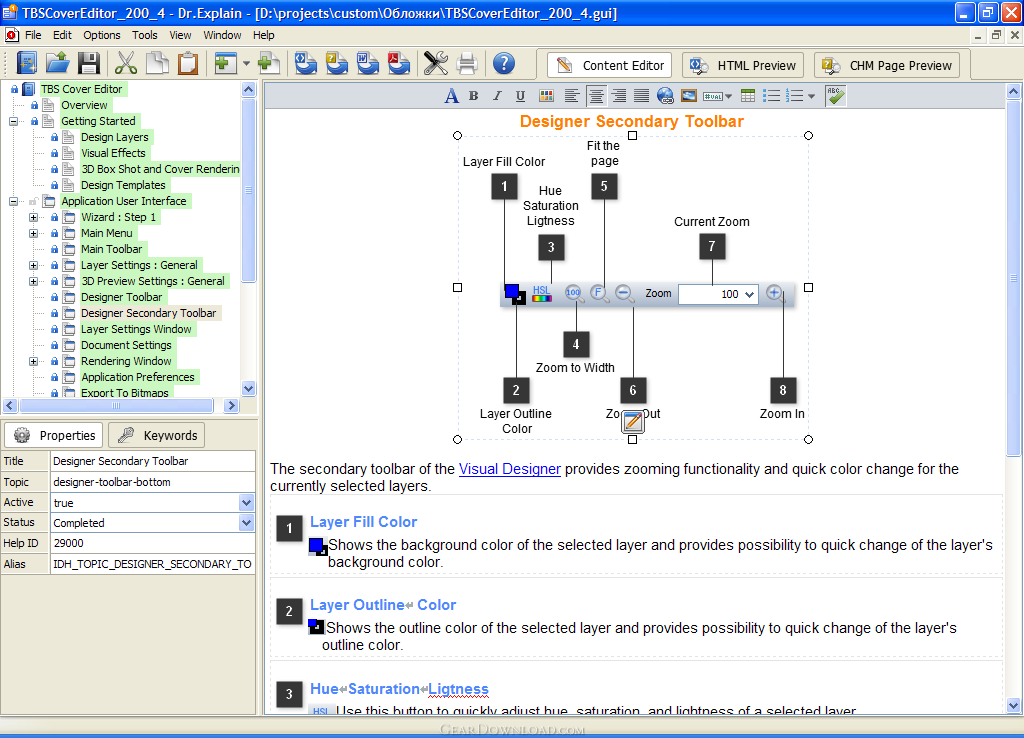1024x738 pixels.
Task: Open arrow next to add topic icon
Action: tap(246, 64)
